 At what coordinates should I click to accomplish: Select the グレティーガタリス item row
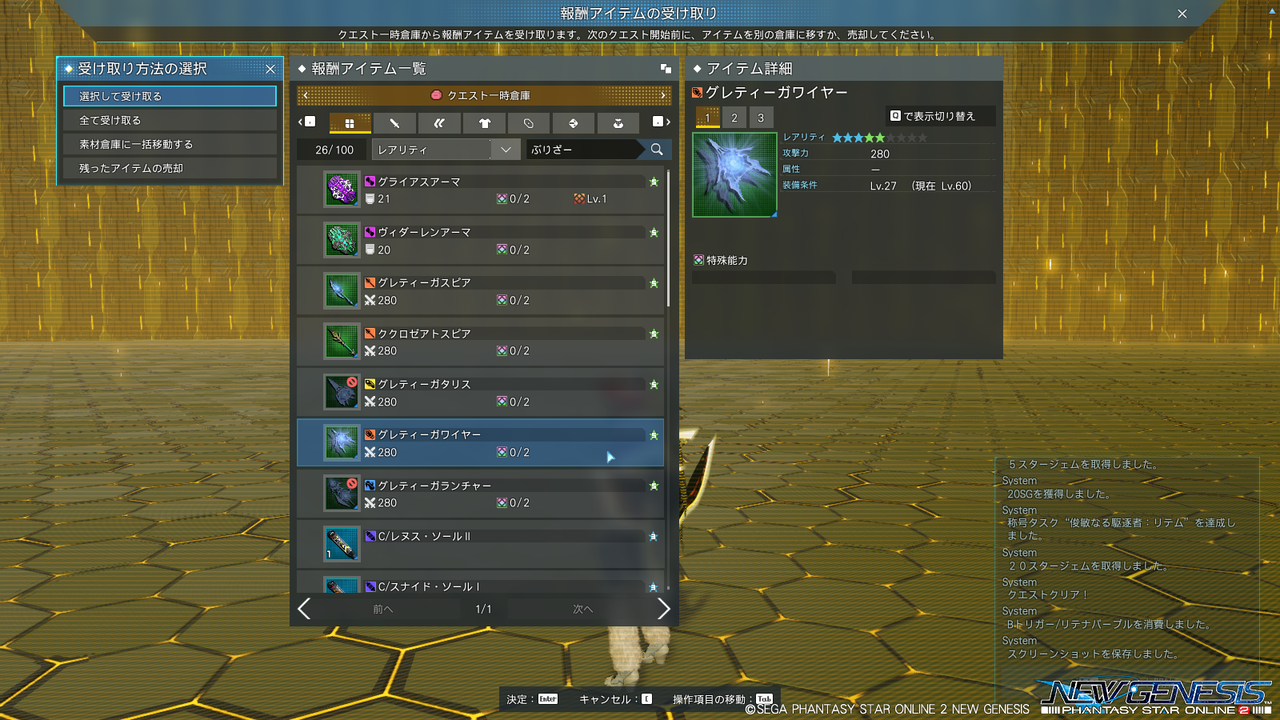pyautogui.click(x=480, y=392)
